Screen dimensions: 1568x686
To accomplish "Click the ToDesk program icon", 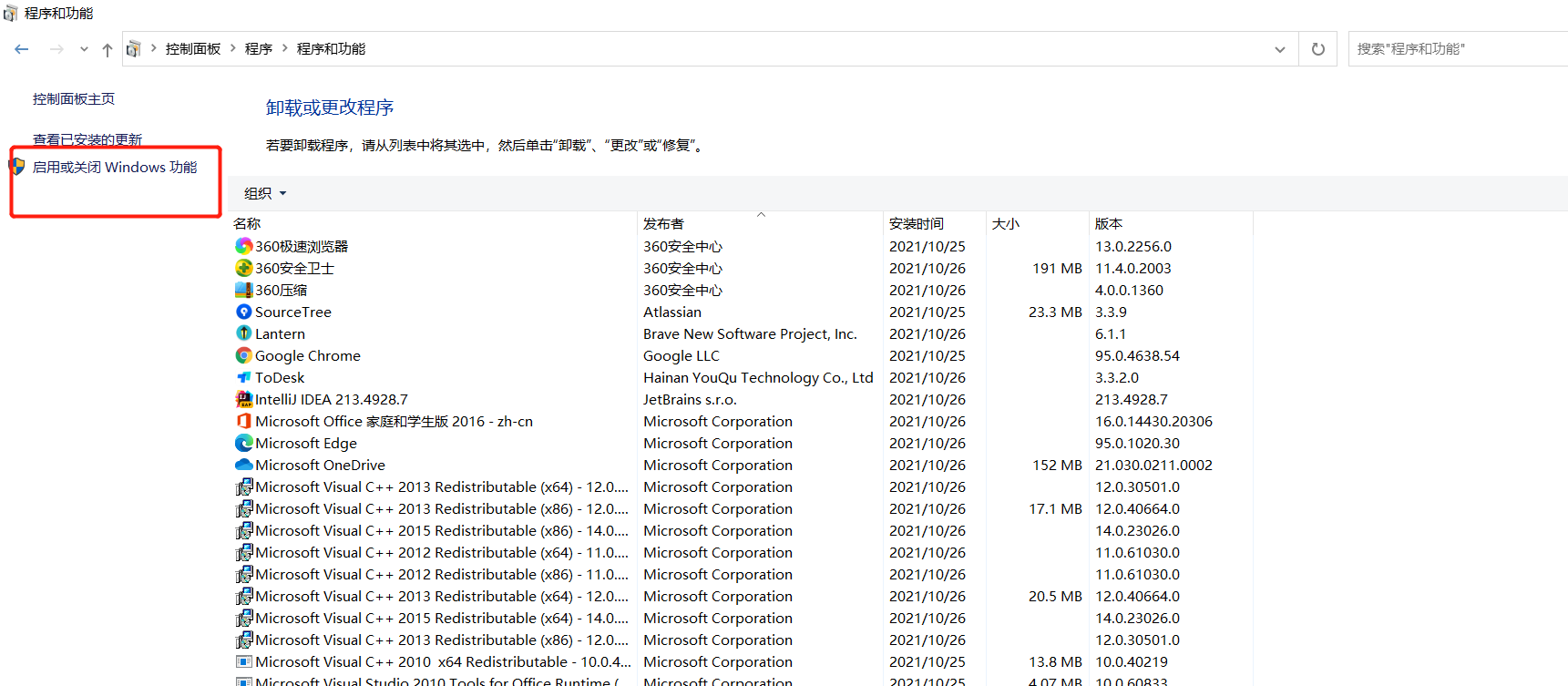I will tap(243, 377).
